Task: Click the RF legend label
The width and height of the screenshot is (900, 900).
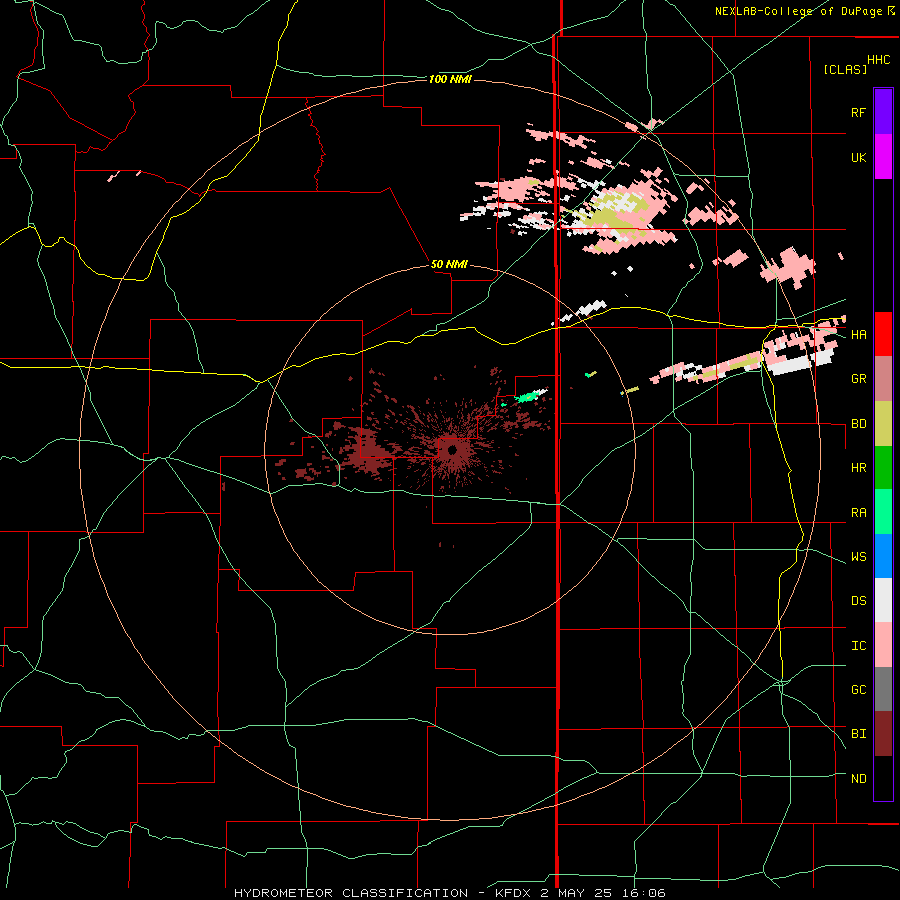Action: (x=858, y=113)
